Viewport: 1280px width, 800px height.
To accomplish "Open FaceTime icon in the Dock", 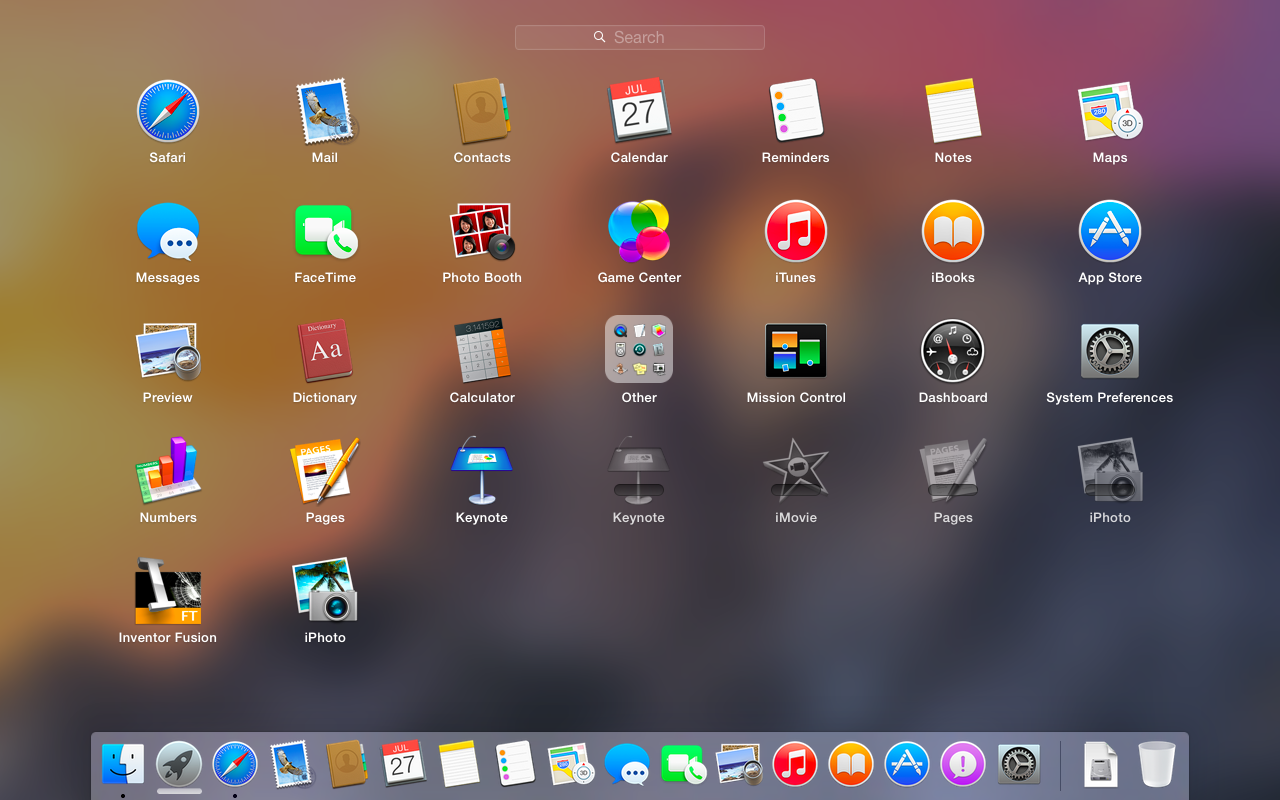I will (683, 765).
